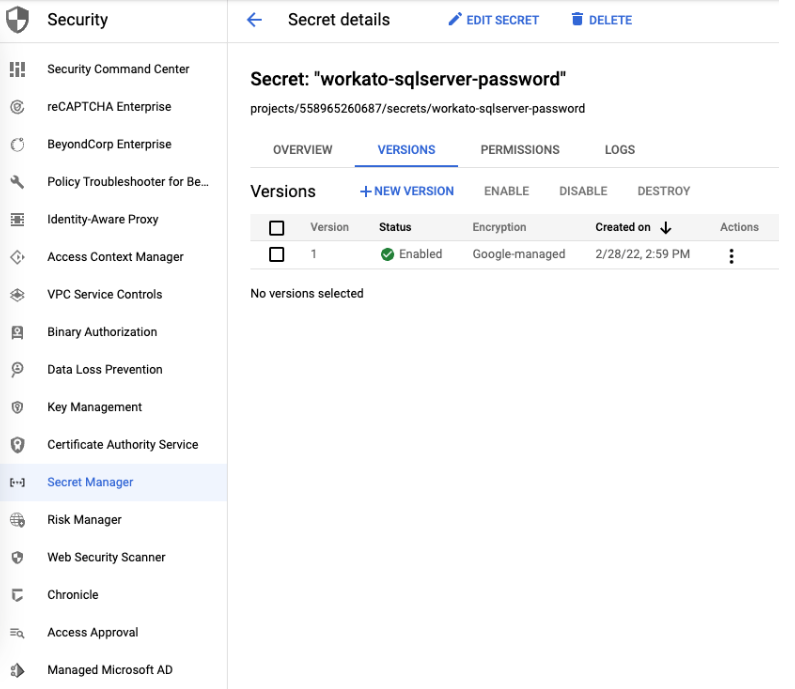Click the Security shield logo in header
Image resolution: width=795 pixels, height=689 pixels.
pos(18,20)
